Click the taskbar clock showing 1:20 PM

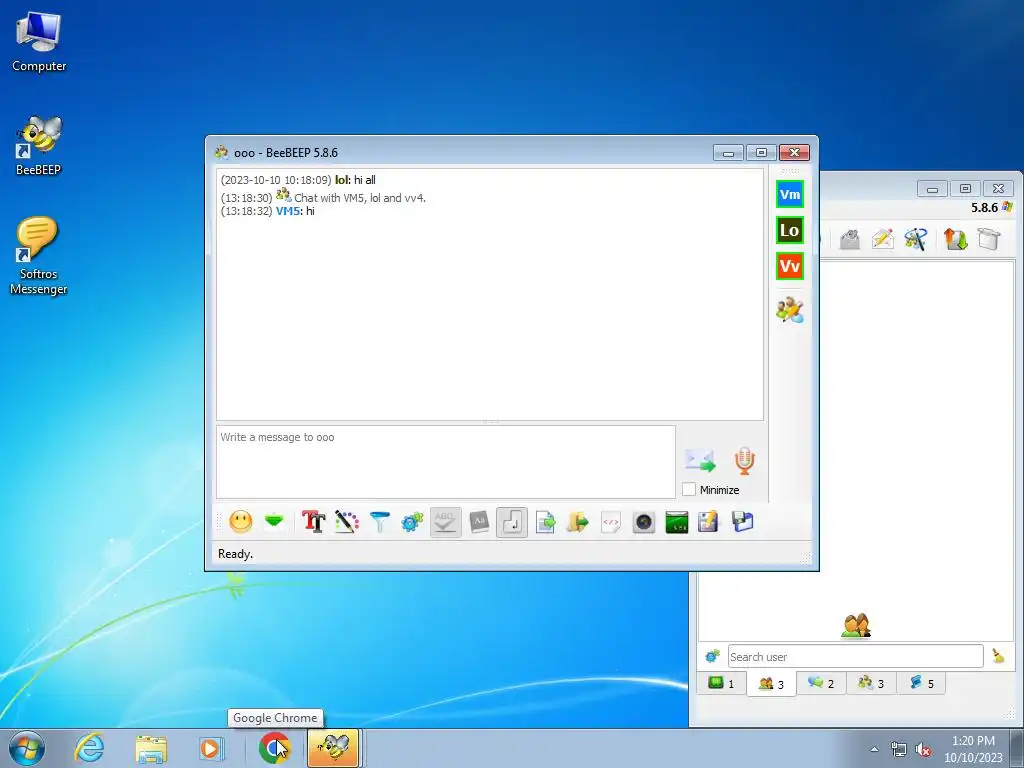(x=973, y=749)
